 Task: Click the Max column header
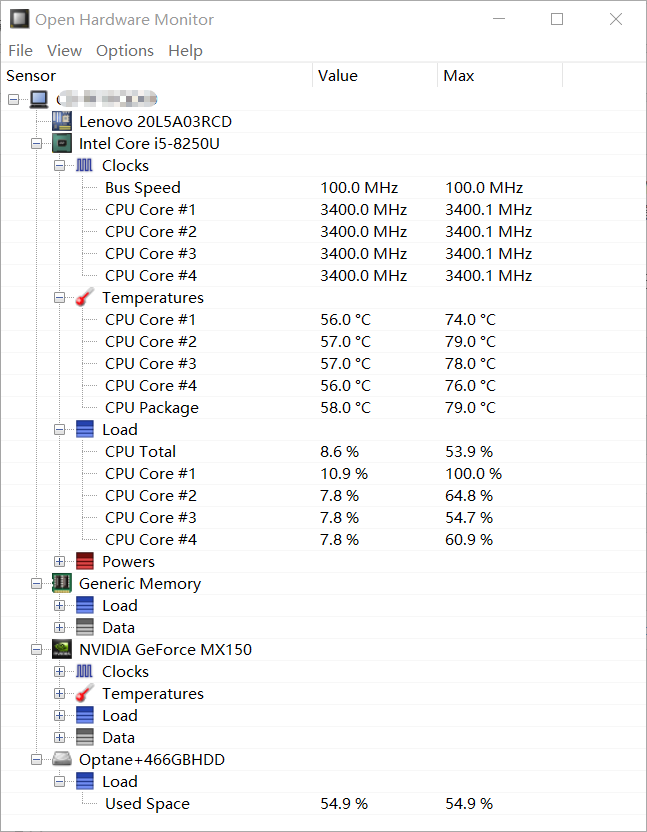click(459, 75)
